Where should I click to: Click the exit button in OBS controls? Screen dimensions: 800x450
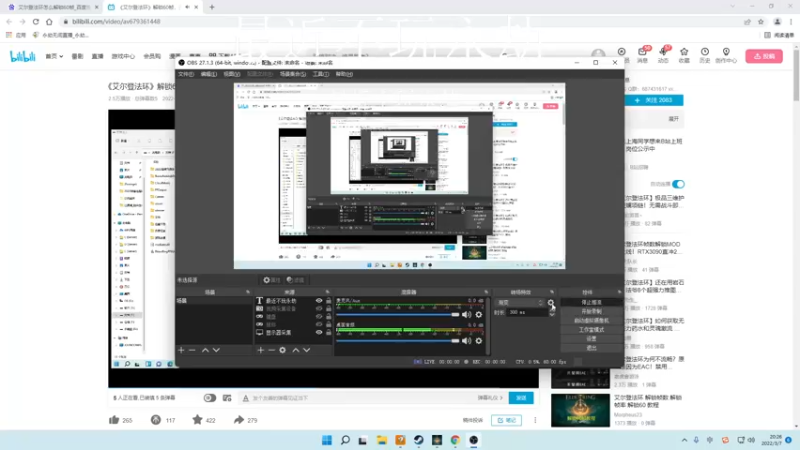pyautogui.click(x=591, y=348)
